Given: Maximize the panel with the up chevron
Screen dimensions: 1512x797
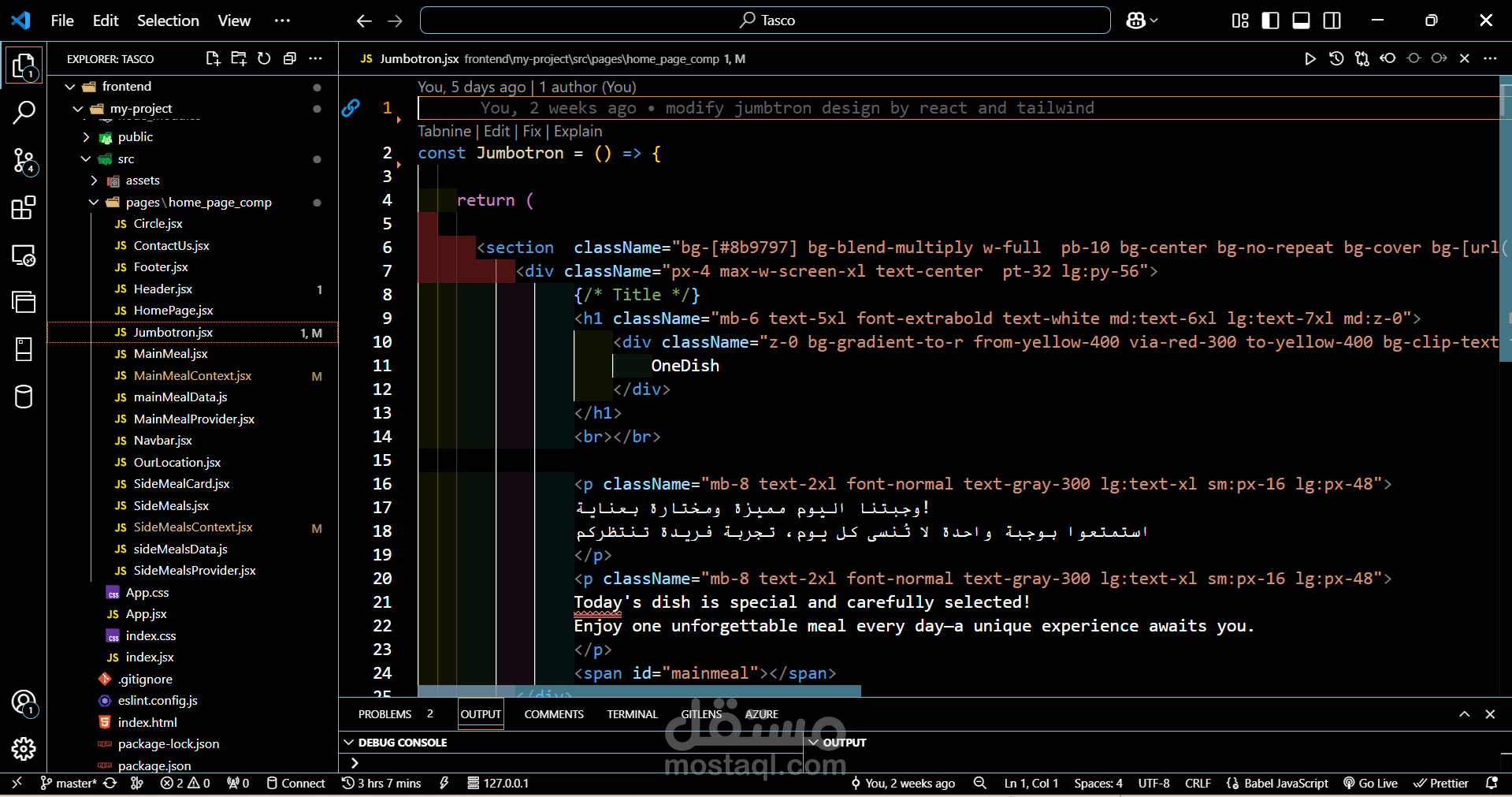Looking at the screenshot, I should pyautogui.click(x=1464, y=714).
